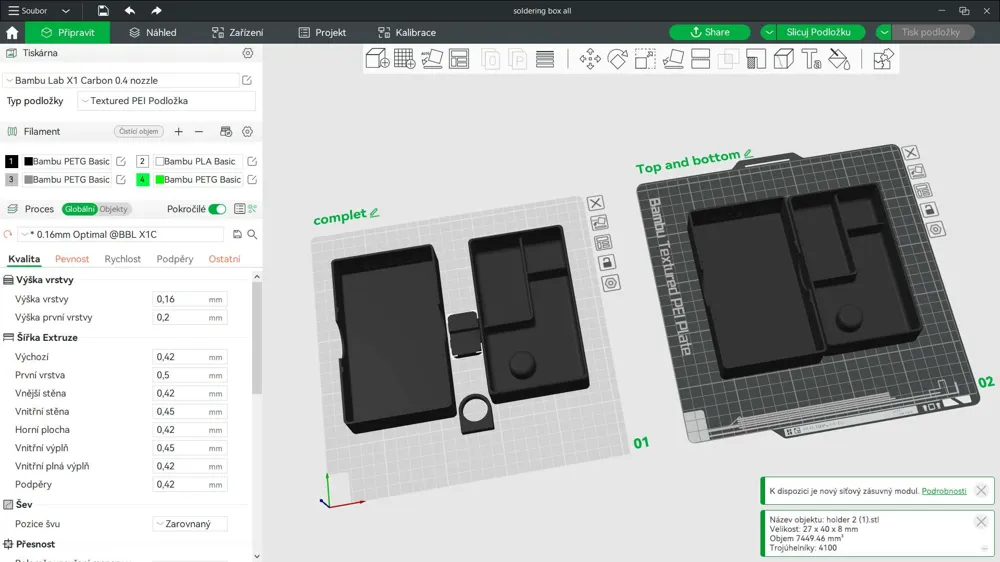Open the Náhled preview tab
1000x562 pixels.
click(152, 32)
